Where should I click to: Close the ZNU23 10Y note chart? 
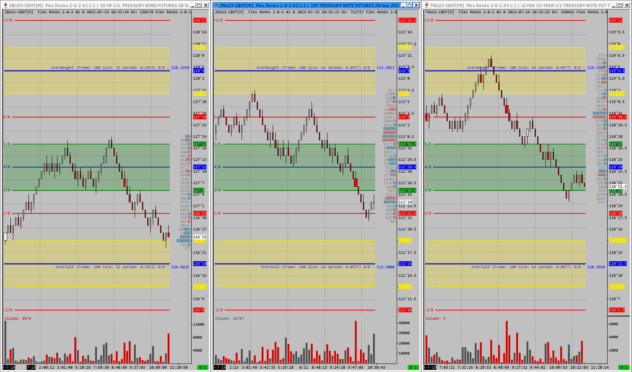416,5
